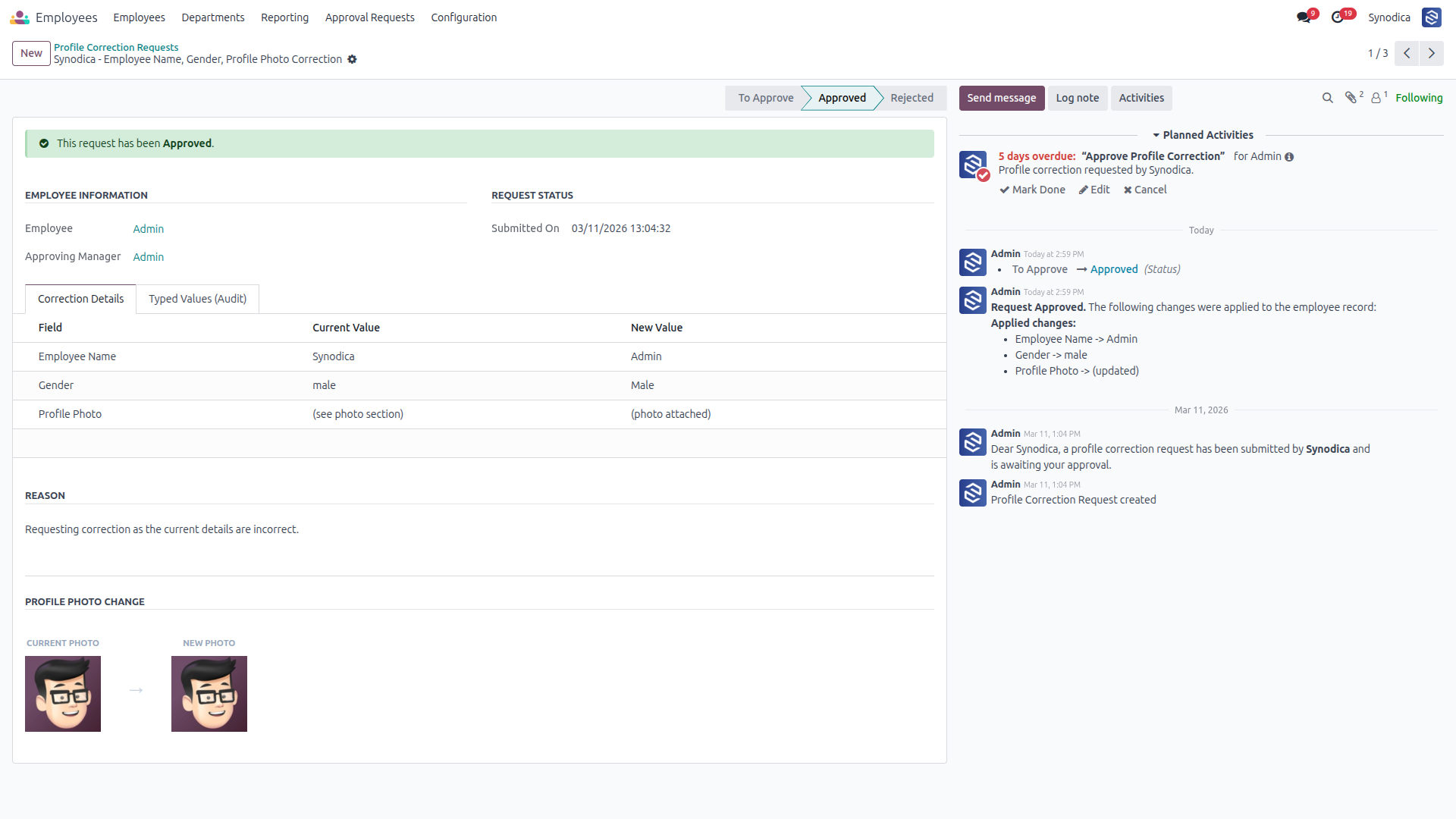1456x819 pixels.
Task: Go to the next record arrow
Action: point(1432,53)
